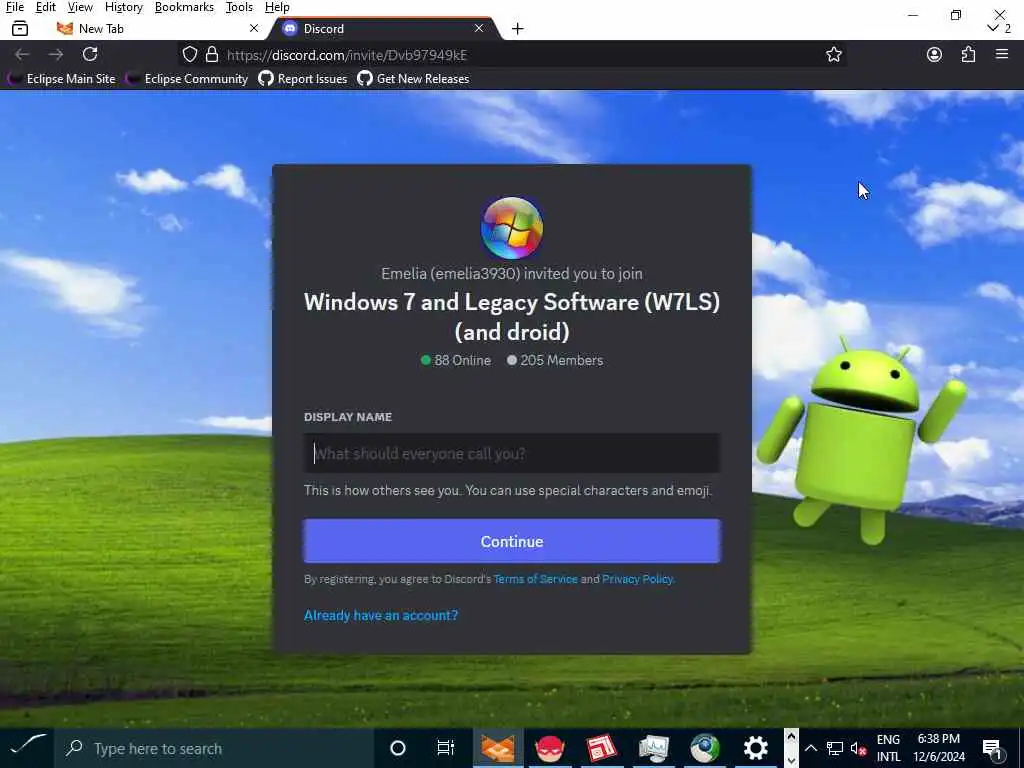This screenshot has width=1024, height=768.
Task: Click the muted volume tray icon
Action: [x=858, y=748]
